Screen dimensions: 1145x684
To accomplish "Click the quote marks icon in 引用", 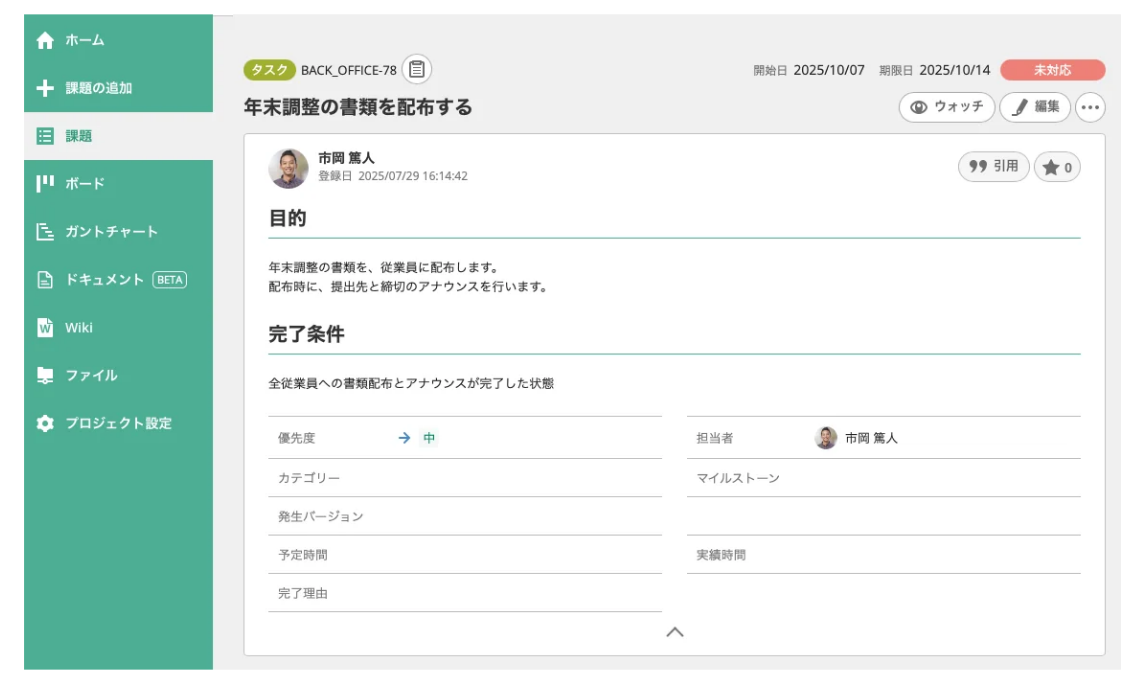I will pos(978,166).
